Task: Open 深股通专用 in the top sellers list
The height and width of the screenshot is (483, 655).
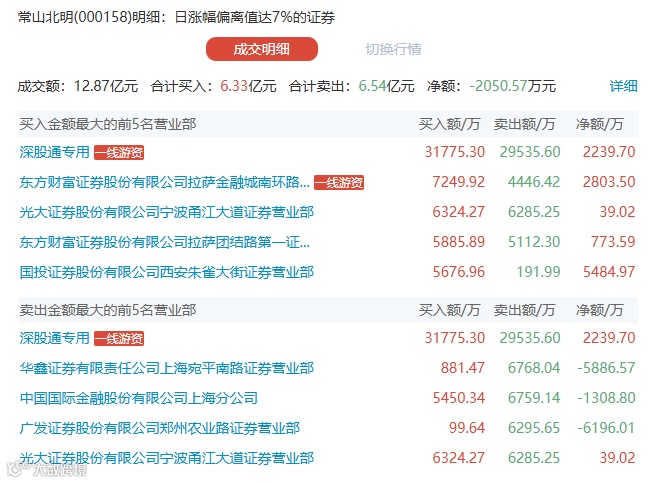Action: click(x=55, y=338)
